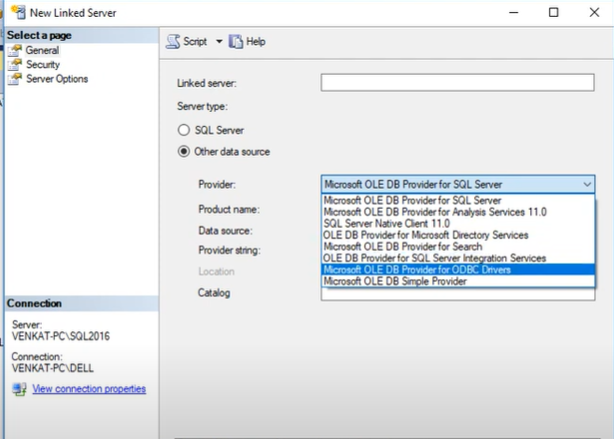Click the New Linked Server title icon
Image resolution: width=614 pixels, height=439 pixels.
pyautogui.click(x=18, y=12)
